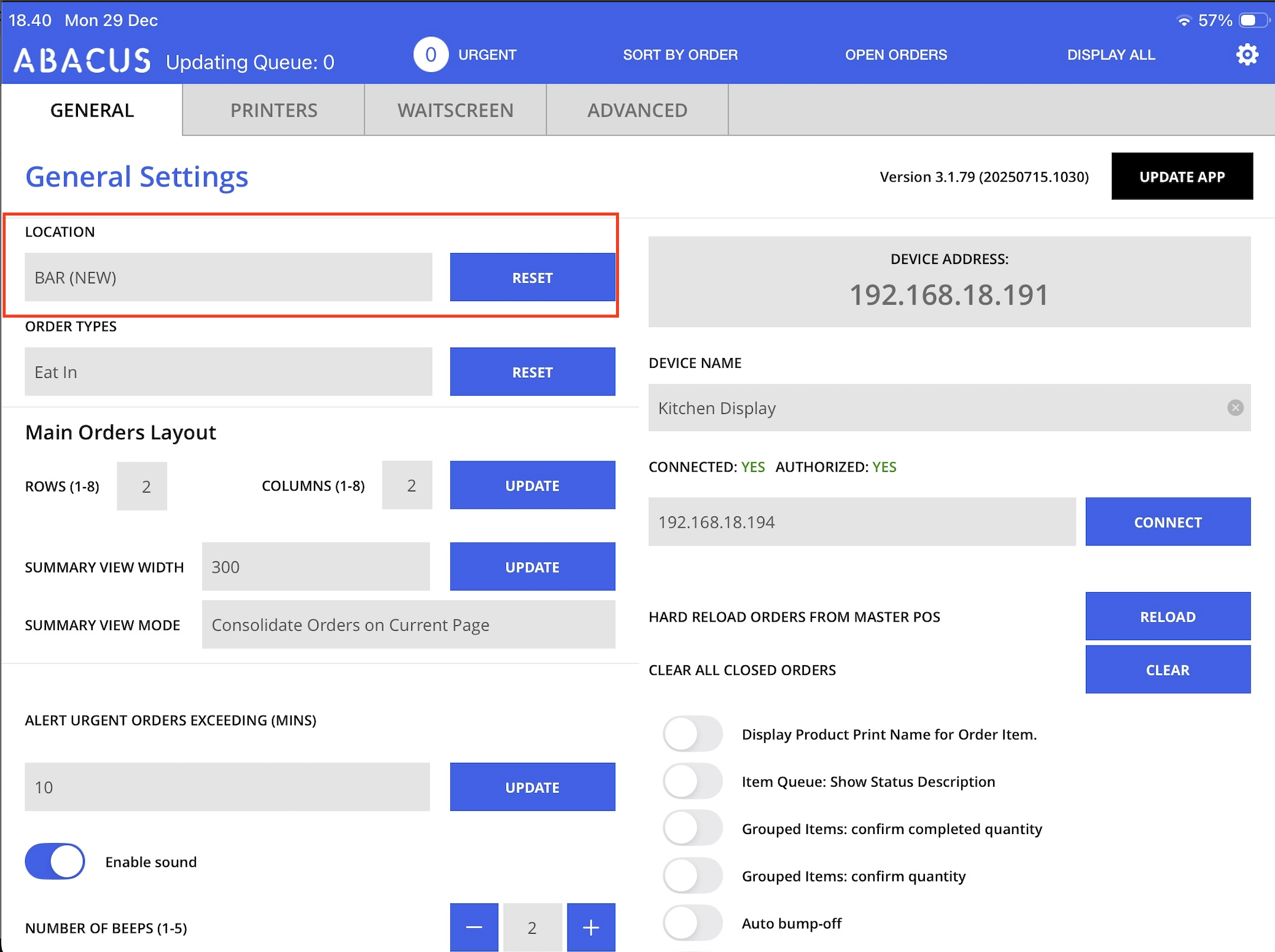Decrease number of beeps with minus button
The image size is (1275, 952).
(474, 927)
